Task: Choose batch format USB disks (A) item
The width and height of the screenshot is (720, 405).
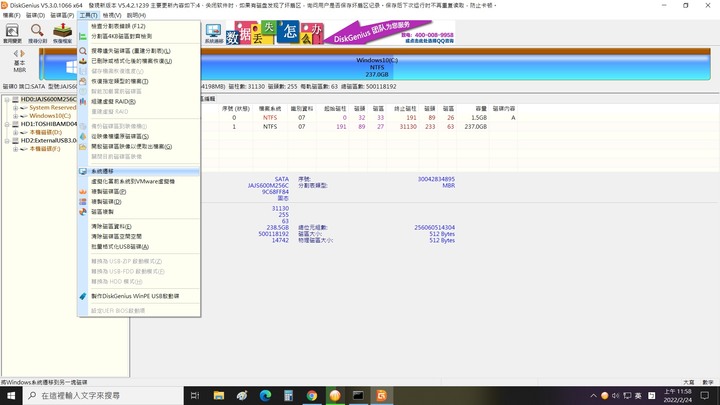Action: coord(139,247)
